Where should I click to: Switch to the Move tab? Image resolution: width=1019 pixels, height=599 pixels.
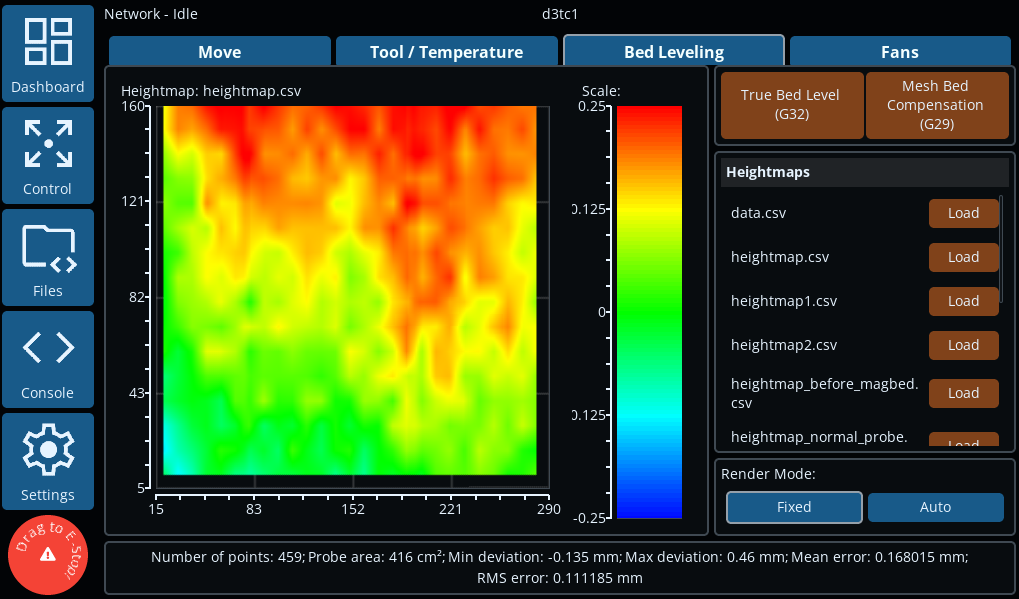[x=219, y=52]
